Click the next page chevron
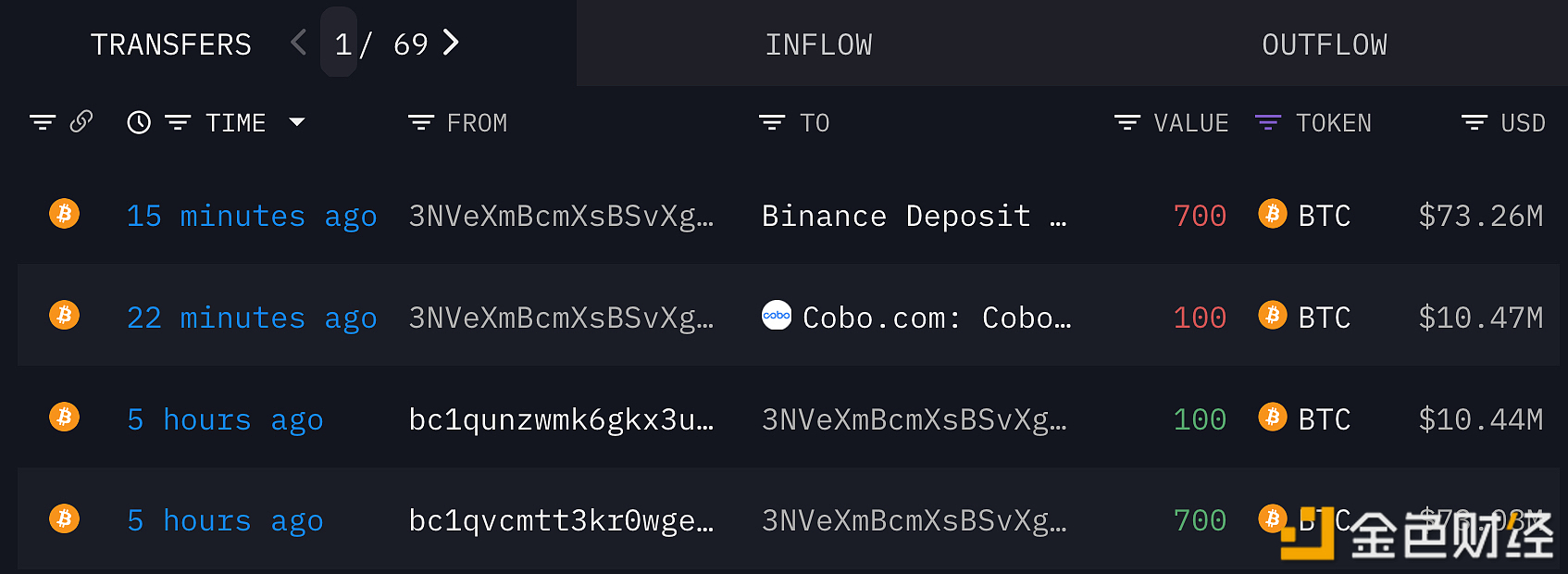Image resolution: width=1568 pixels, height=574 pixels. tap(450, 43)
